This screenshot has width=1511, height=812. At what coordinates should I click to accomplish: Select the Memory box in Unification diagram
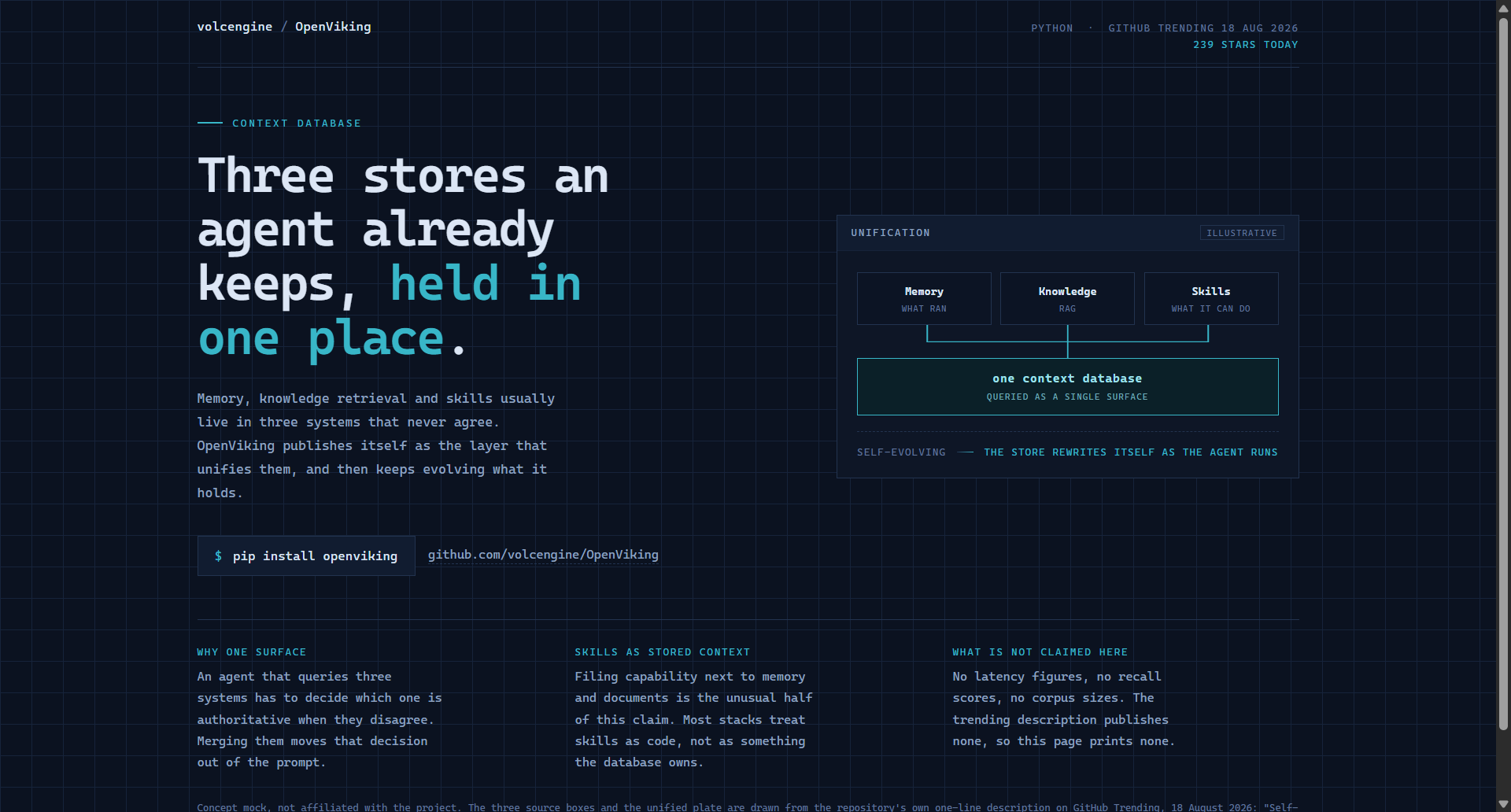coord(924,298)
